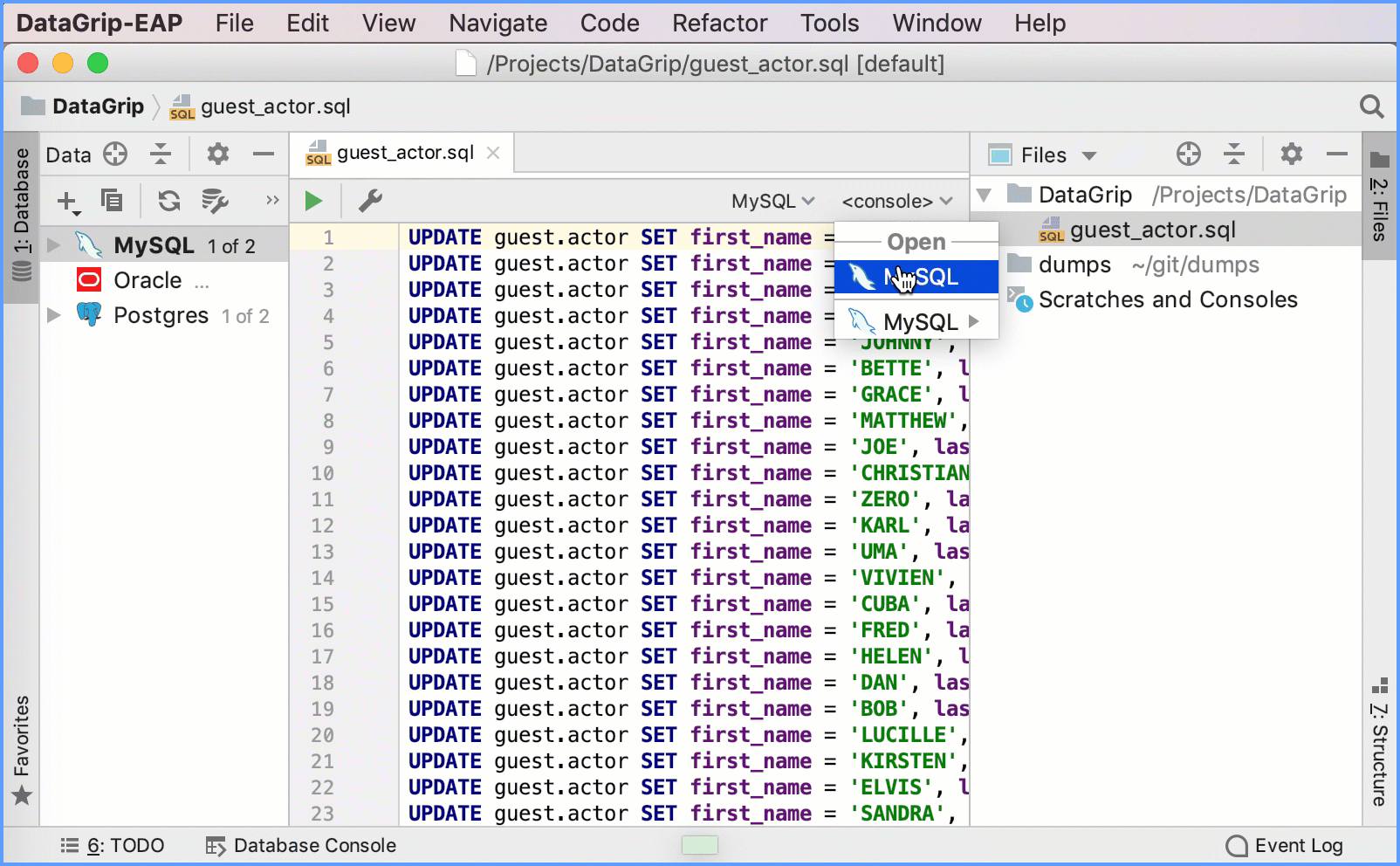The image size is (1400, 866).
Task: Collapse the DataGrip project folder in Files
Action: (985, 195)
